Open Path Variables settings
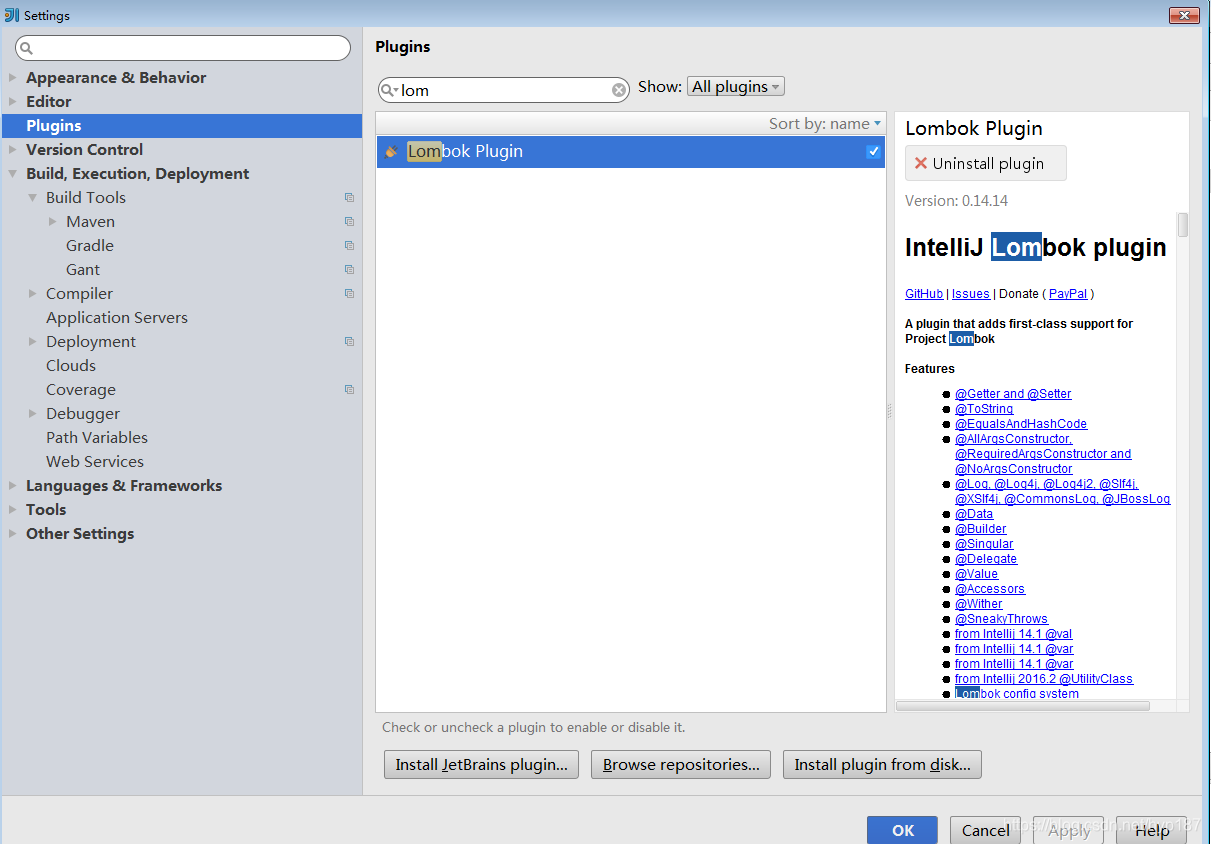Viewport: 1211px width, 844px height. pyautogui.click(x=97, y=438)
